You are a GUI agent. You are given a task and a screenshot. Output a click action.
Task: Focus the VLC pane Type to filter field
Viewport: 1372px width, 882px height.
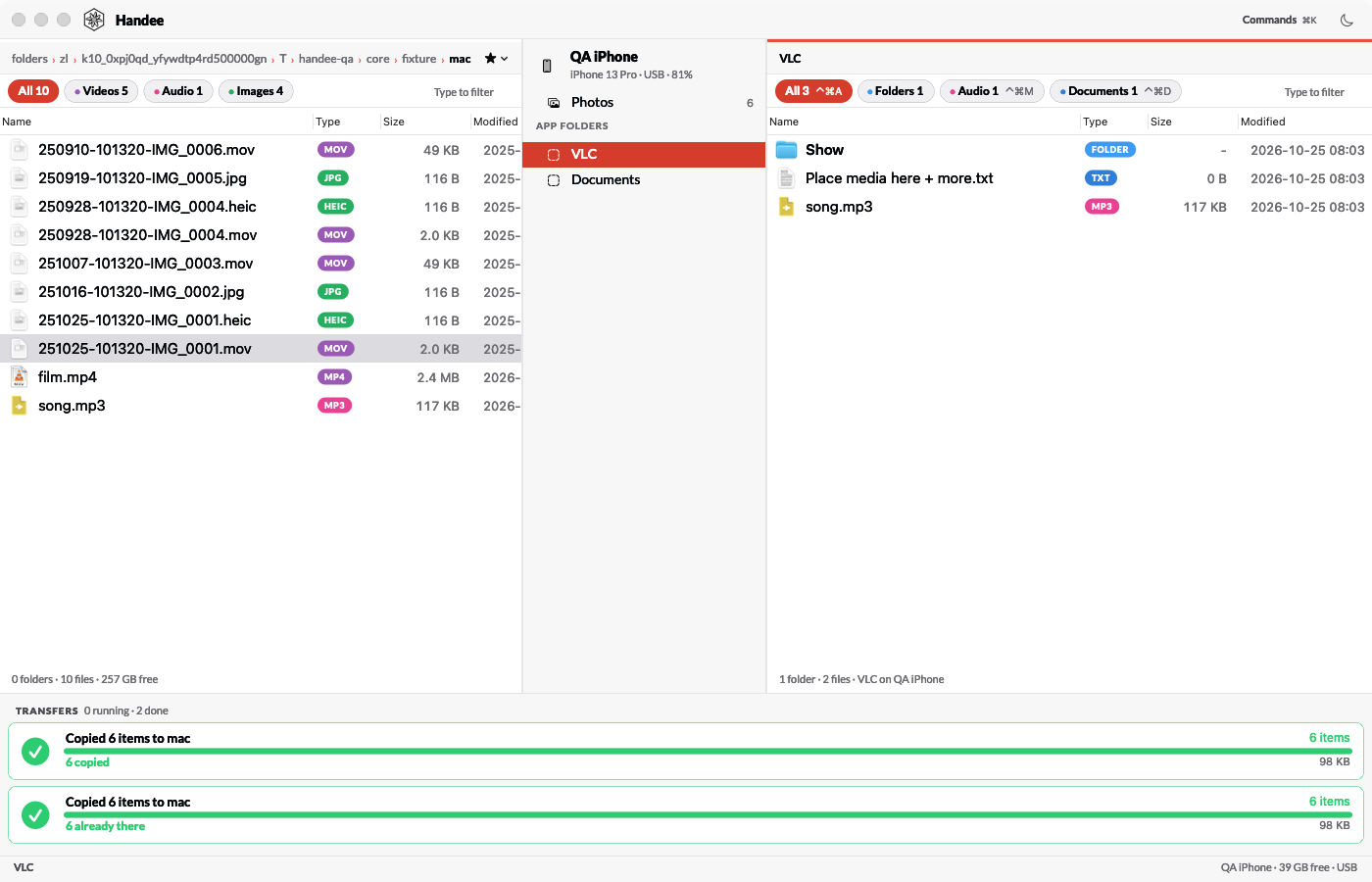tap(1314, 92)
